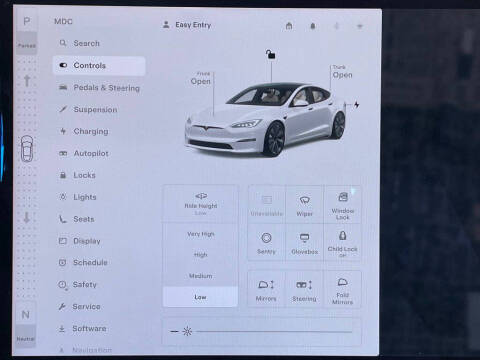Tap the Easy Entry driver profile
This screenshot has width=480, height=360.
coord(187,25)
